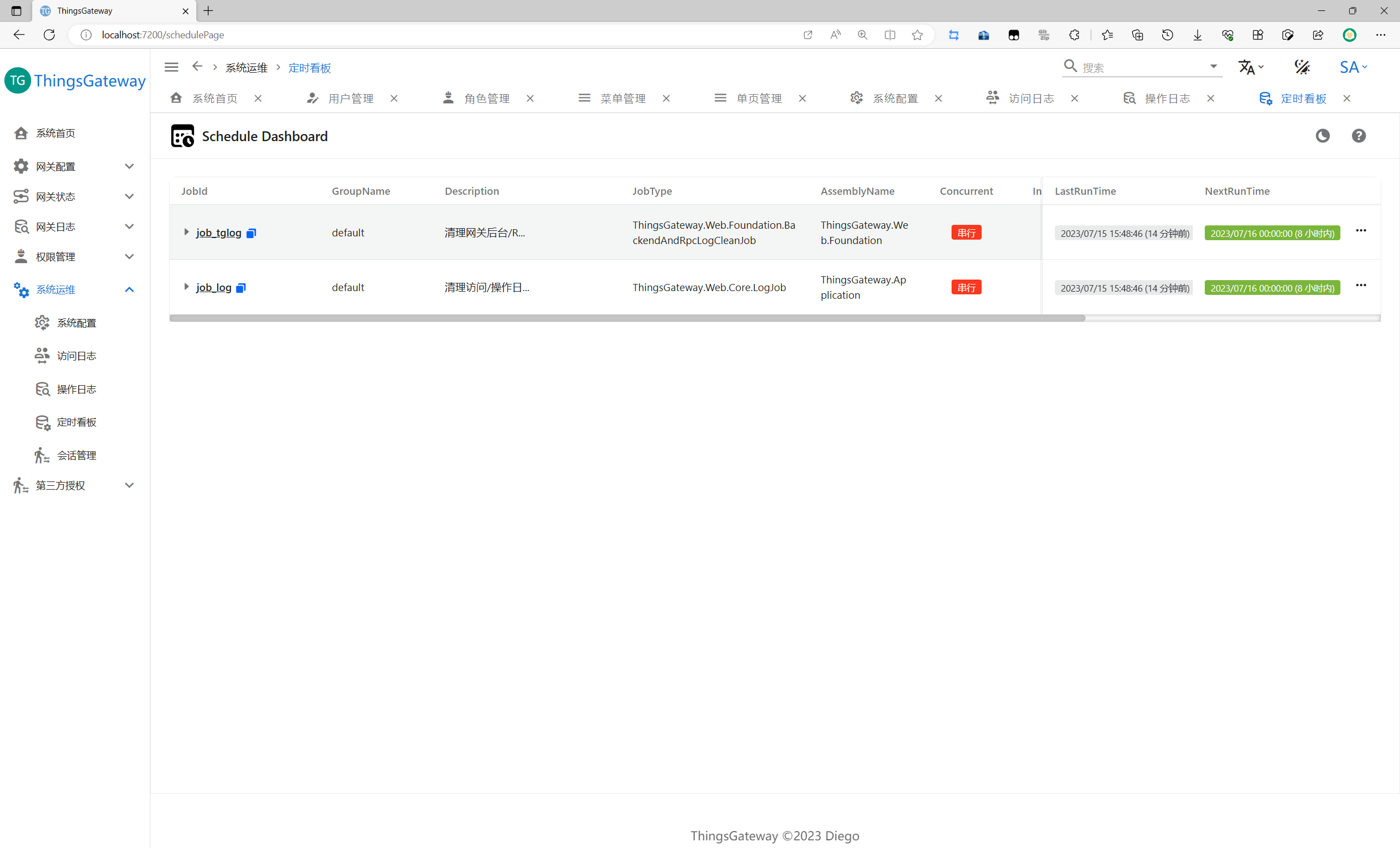The height and width of the screenshot is (848, 1400).
Task: Open 会话管理 in the sidebar
Action: pos(76,455)
